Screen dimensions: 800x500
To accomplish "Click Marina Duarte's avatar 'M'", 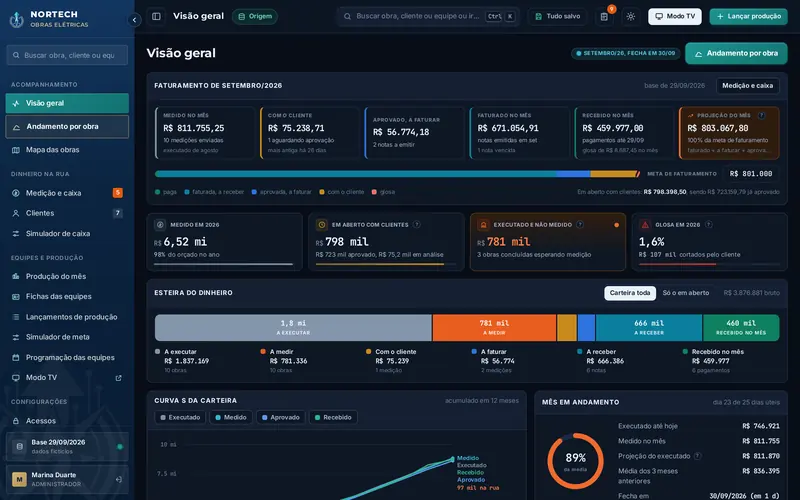I will coord(19,480).
